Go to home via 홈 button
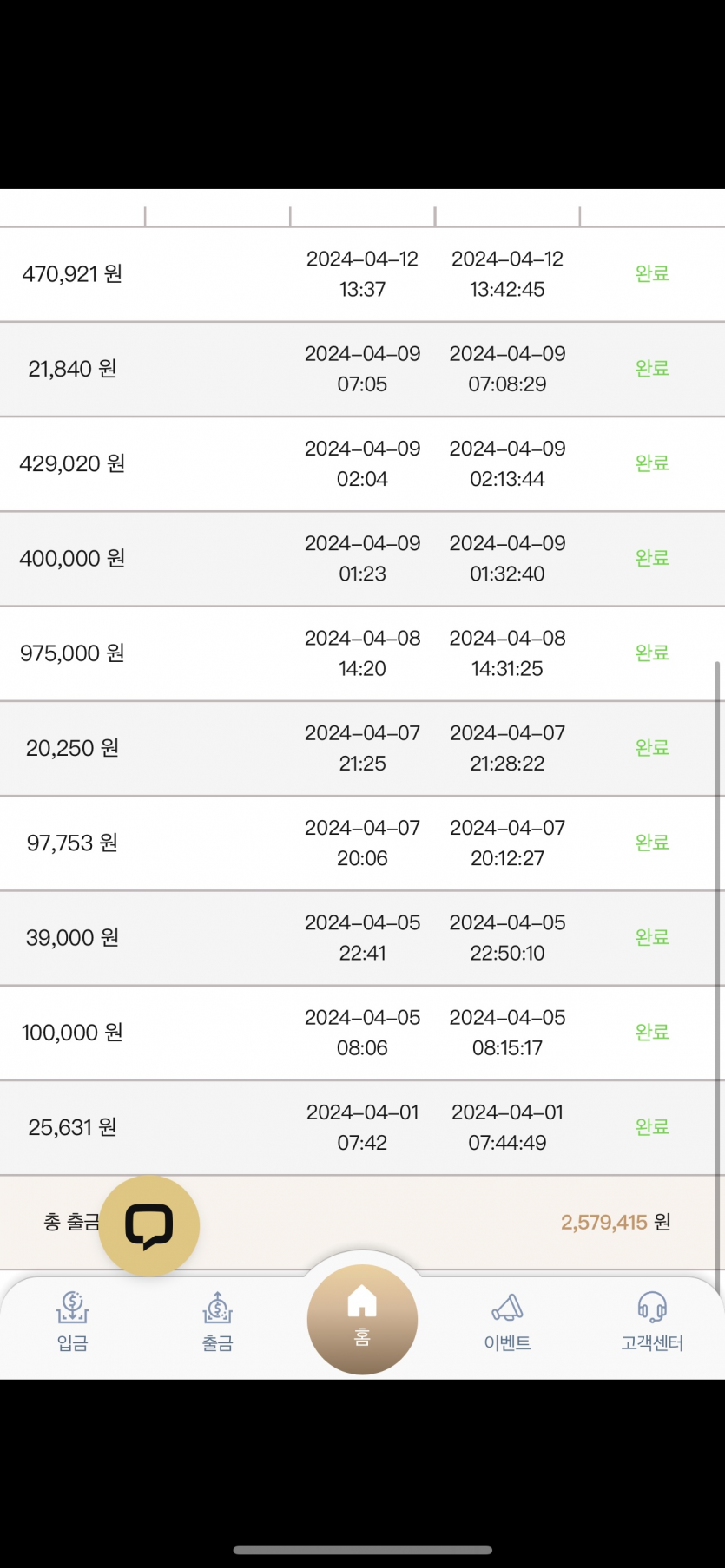Image resolution: width=725 pixels, height=1568 pixels. [x=362, y=1319]
